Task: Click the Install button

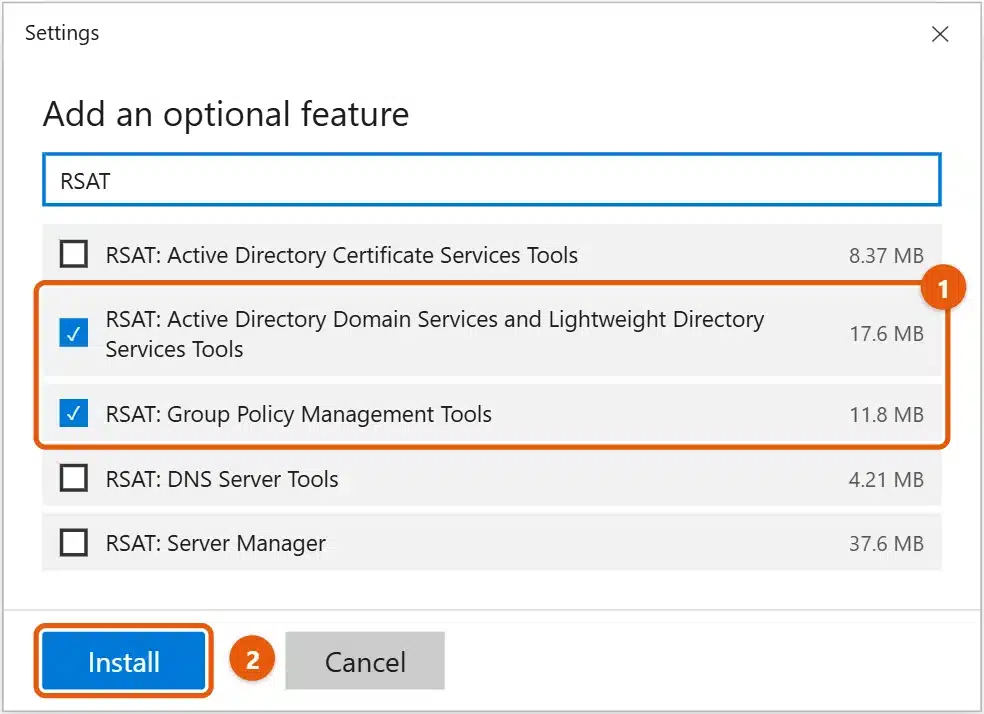Action: pos(124,661)
